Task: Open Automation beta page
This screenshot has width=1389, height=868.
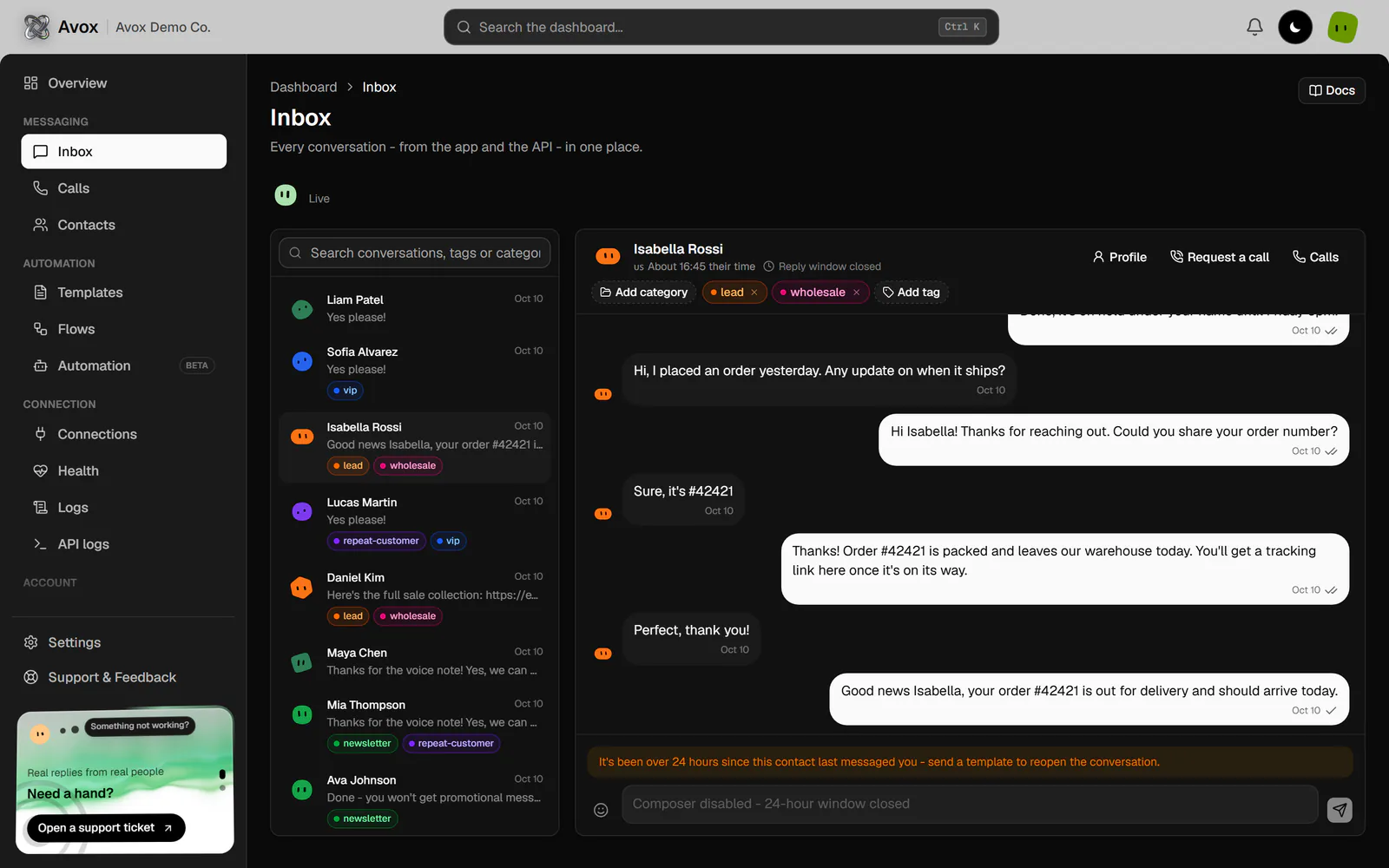Action: point(123,365)
